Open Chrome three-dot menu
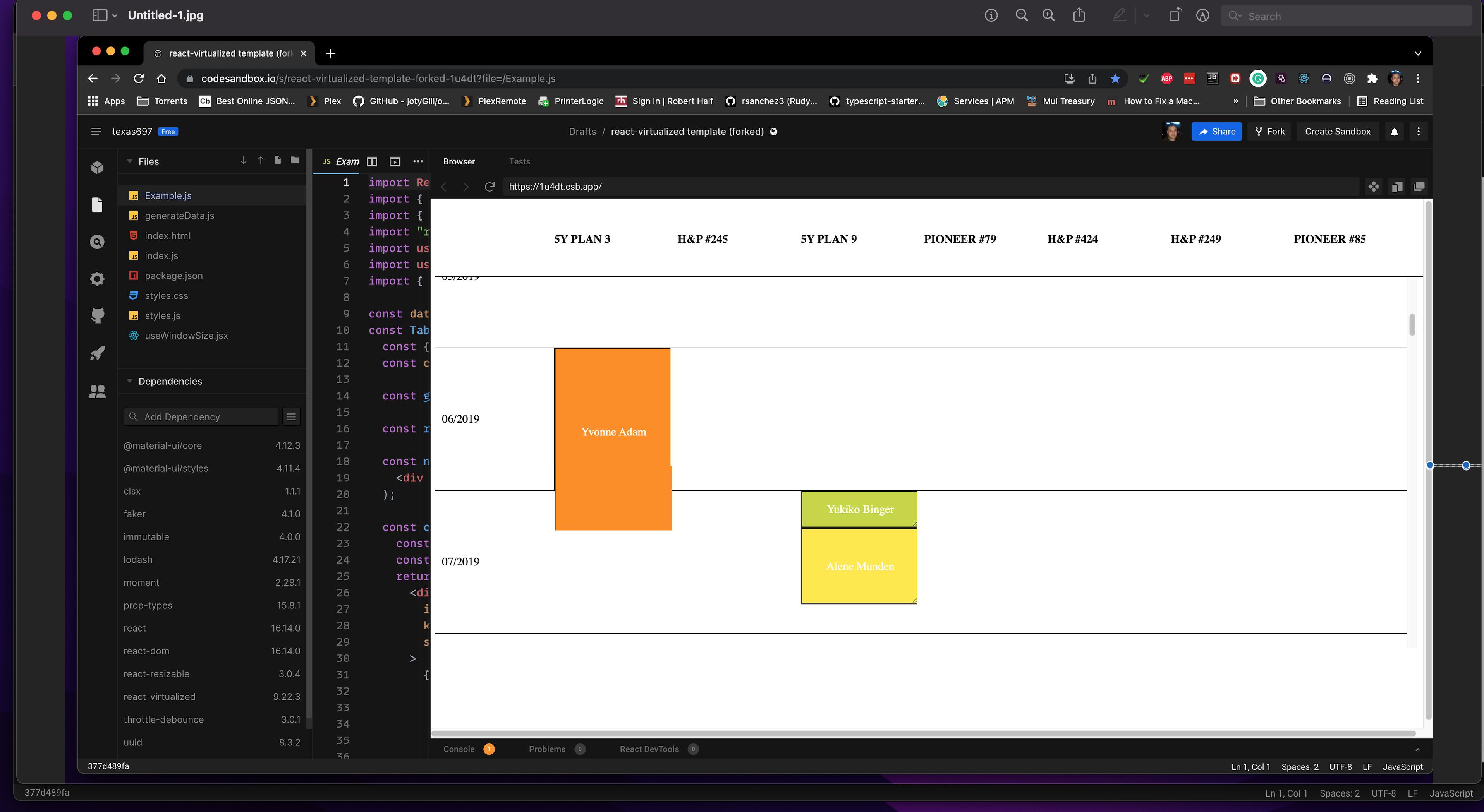1484x812 pixels. [1418, 78]
